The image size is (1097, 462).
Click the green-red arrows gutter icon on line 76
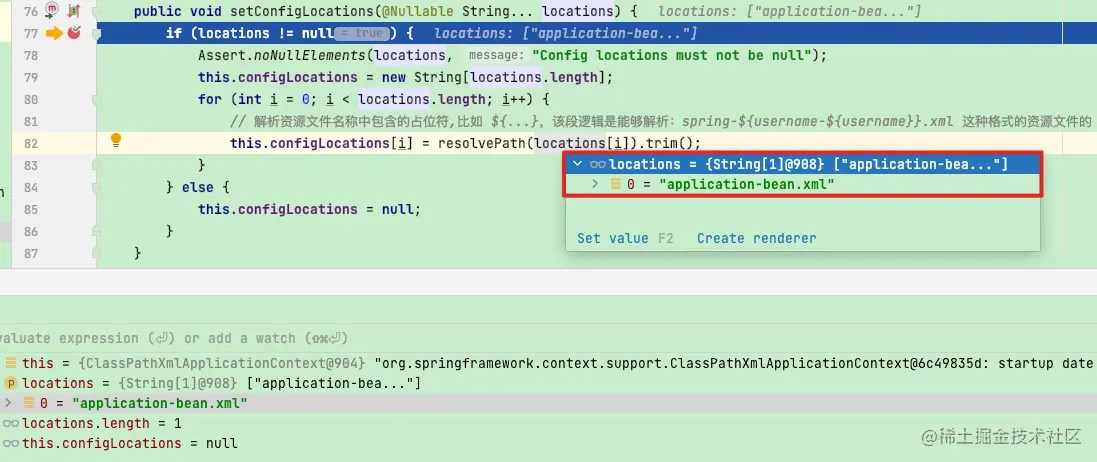(x=73, y=10)
